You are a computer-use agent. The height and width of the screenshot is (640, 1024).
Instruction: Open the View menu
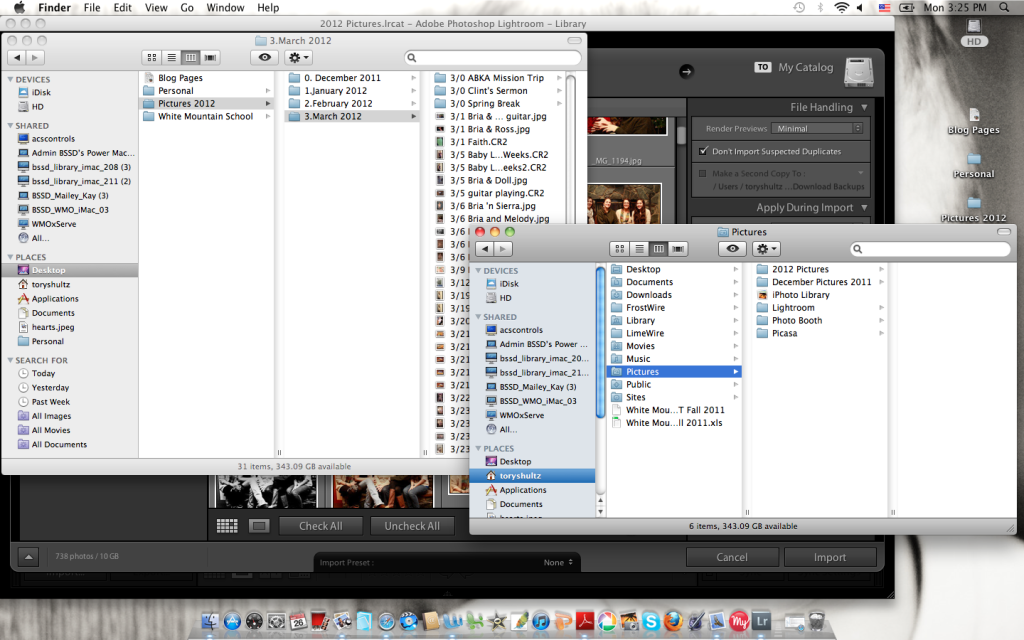pyautogui.click(x=156, y=8)
